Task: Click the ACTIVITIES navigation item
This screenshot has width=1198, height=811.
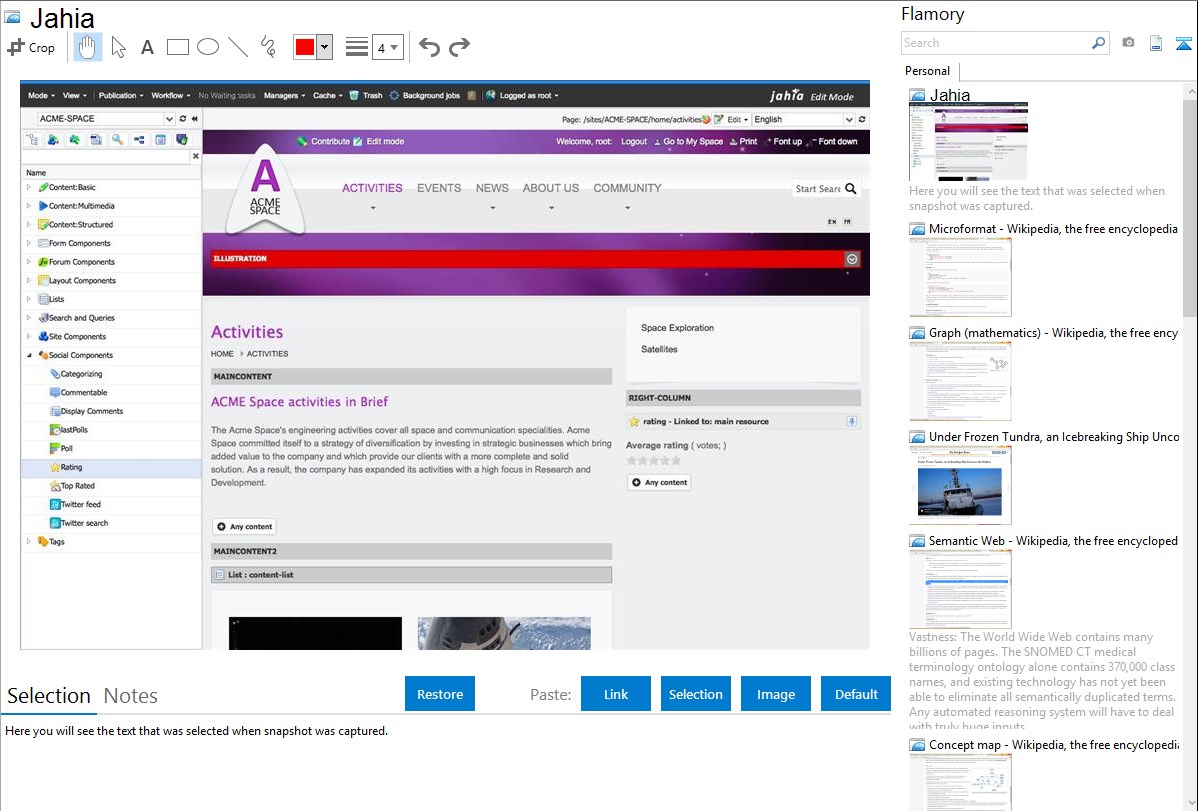Action: click(372, 188)
